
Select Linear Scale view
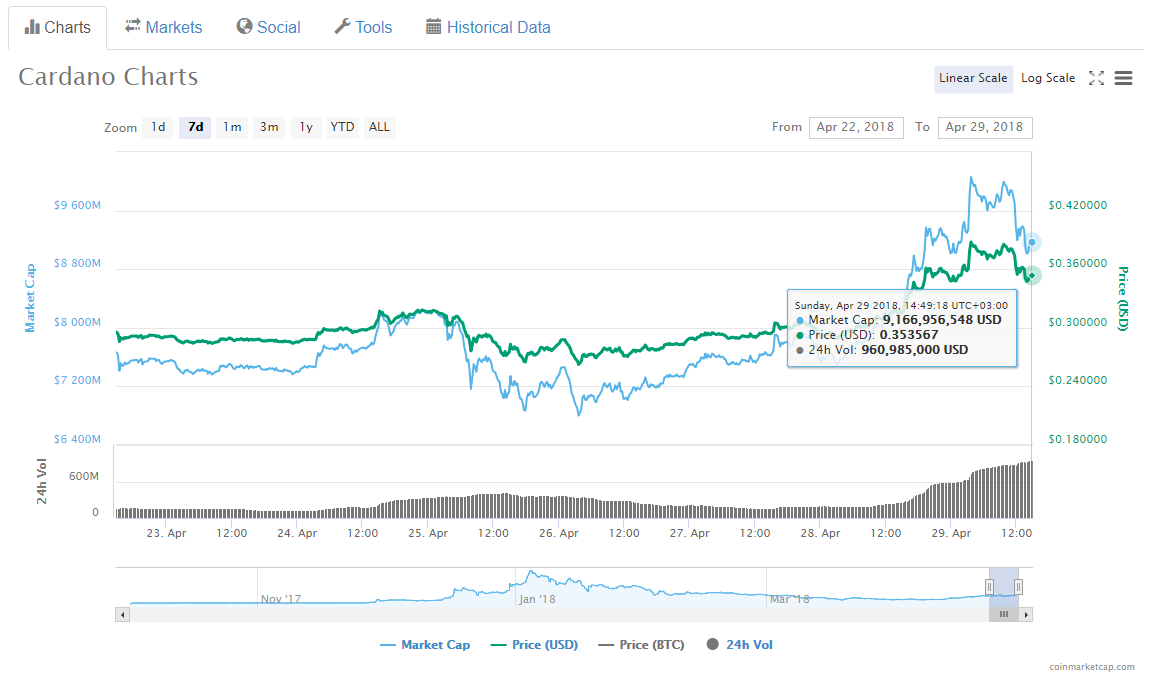(x=973, y=78)
